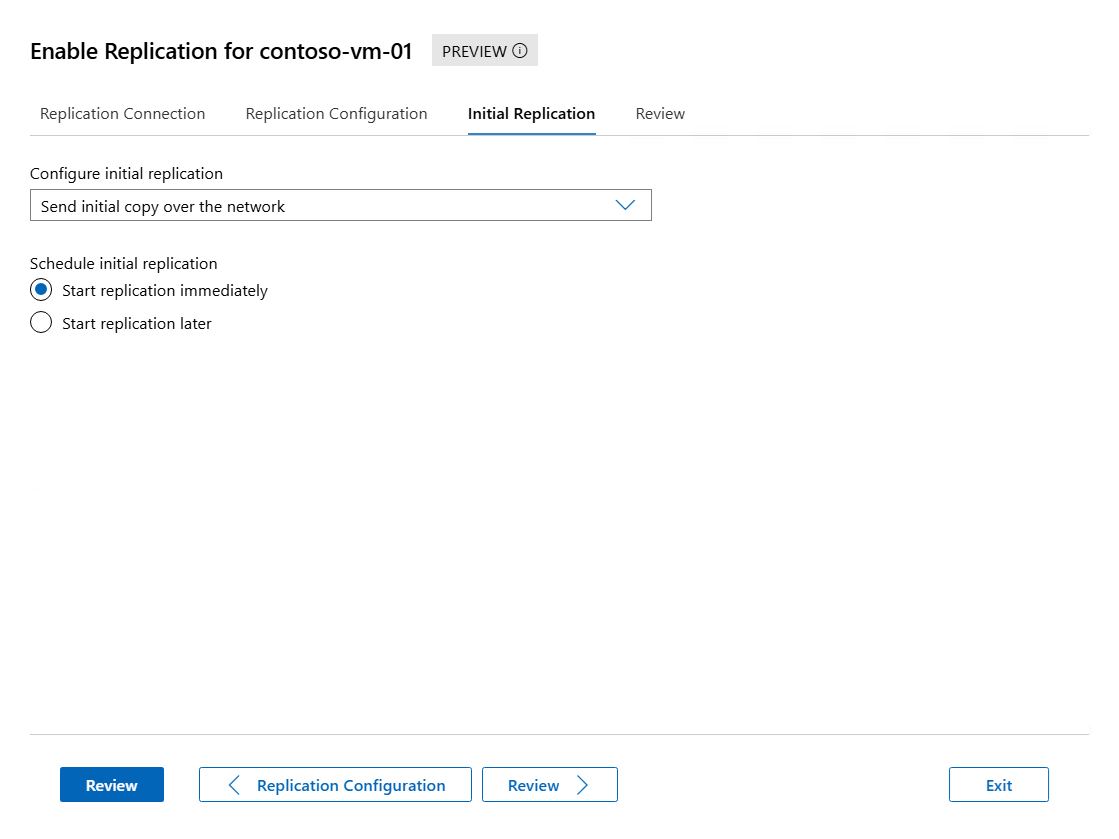
Task: Click the right chevron icon on next button
Action: pyautogui.click(x=583, y=785)
